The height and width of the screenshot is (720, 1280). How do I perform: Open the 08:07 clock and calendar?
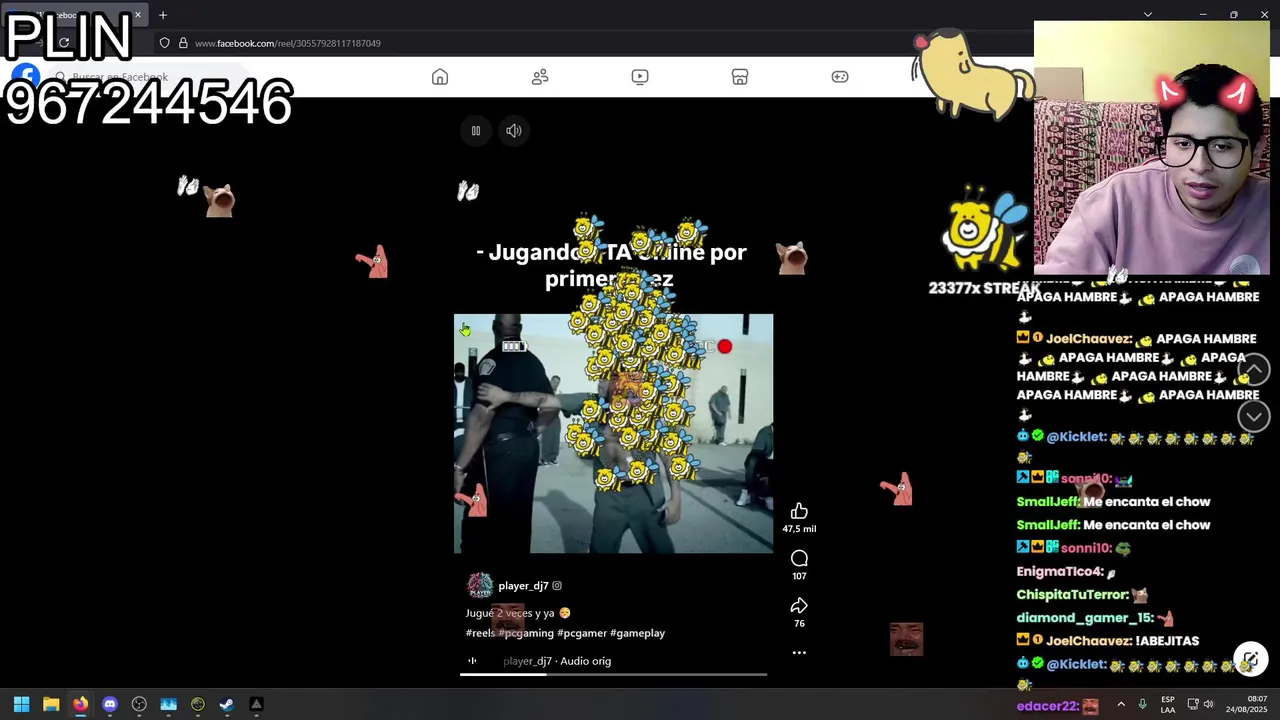(1248, 704)
